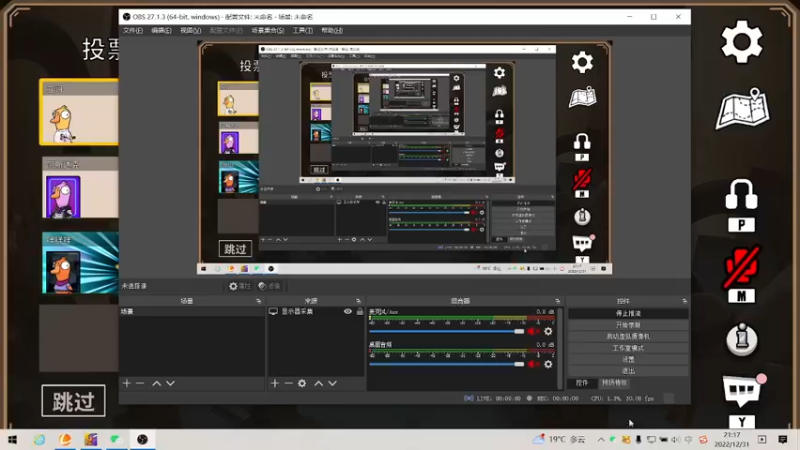Remove the scene with minus icon
The height and width of the screenshot is (450, 800).
[140, 383]
